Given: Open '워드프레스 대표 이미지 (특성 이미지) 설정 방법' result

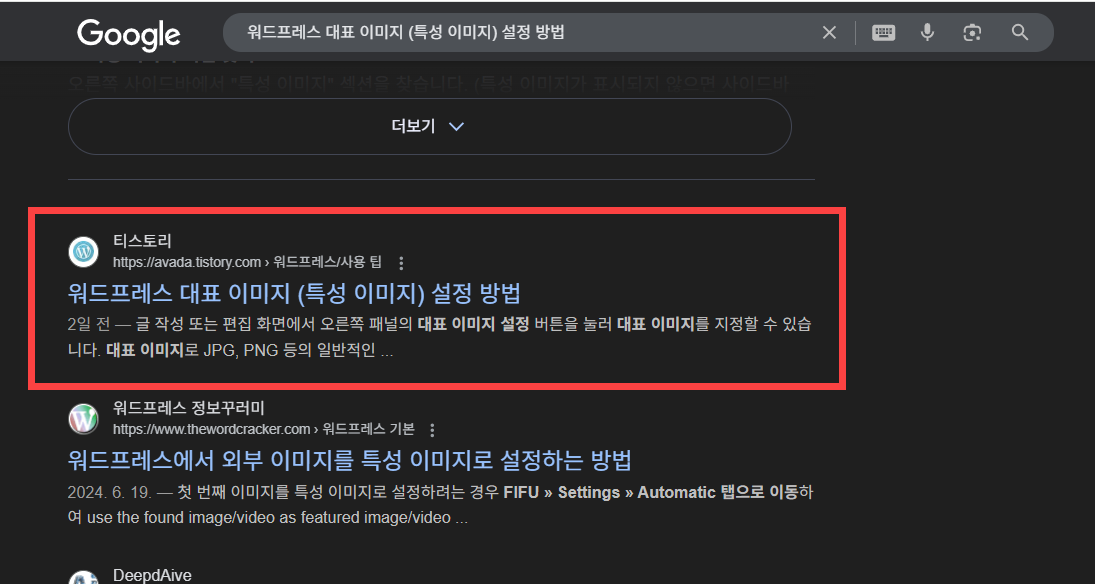Looking at the screenshot, I should (294, 293).
